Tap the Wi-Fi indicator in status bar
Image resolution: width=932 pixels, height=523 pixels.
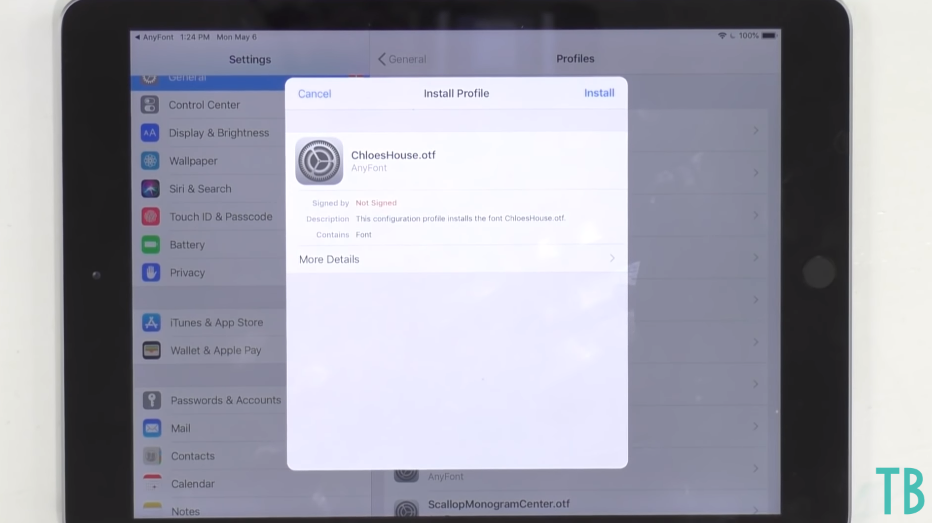coord(722,36)
